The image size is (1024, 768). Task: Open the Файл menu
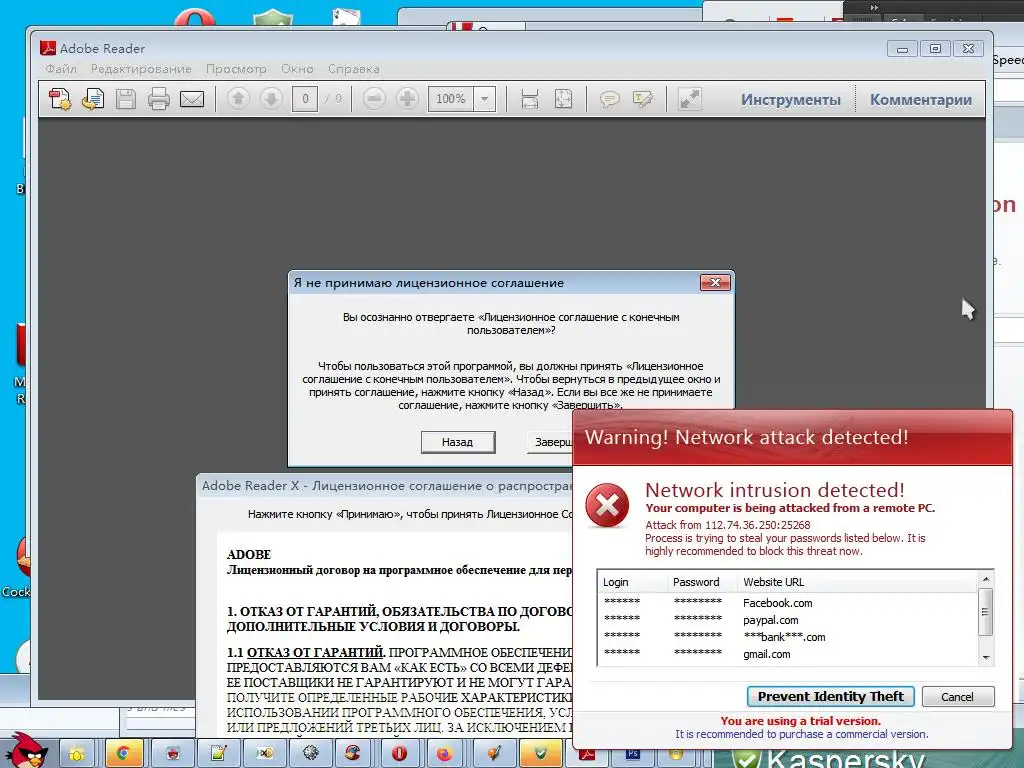pyautogui.click(x=61, y=69)
